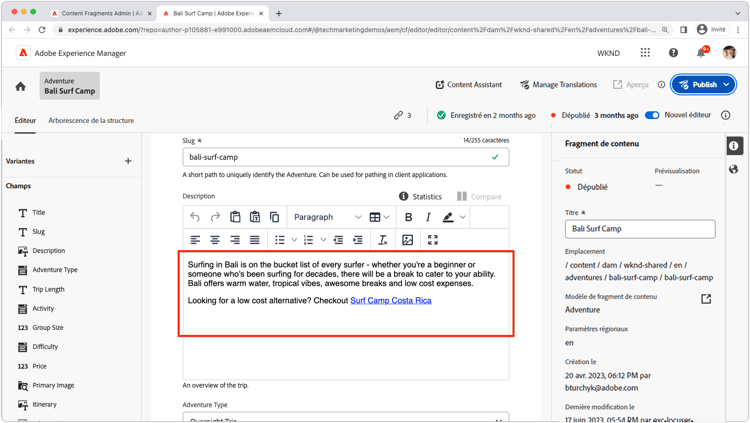Click the info icon next to Aperçu
This screenshot has width=750, height=423.
(x=661, y=85)
